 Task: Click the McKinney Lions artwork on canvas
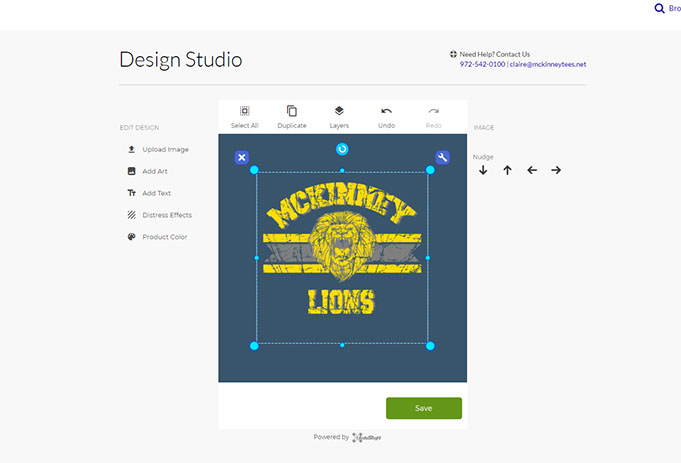(x=342, y=255)
